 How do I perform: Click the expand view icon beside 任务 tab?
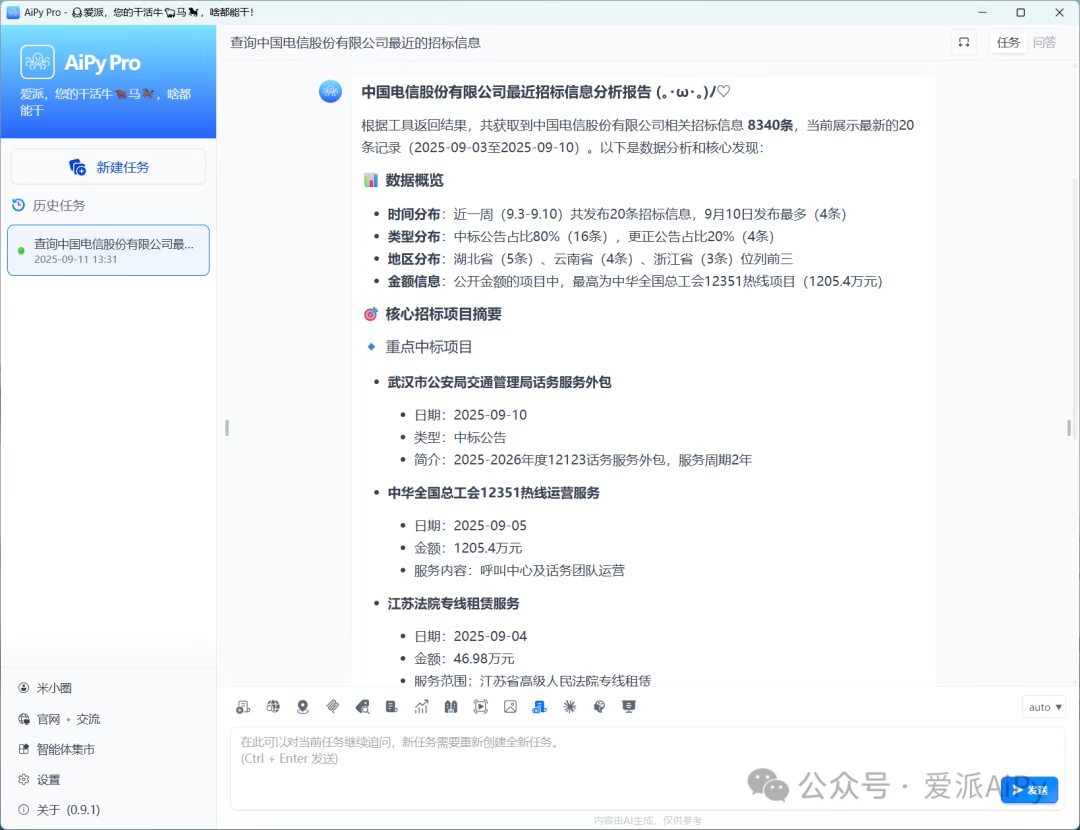964,43
